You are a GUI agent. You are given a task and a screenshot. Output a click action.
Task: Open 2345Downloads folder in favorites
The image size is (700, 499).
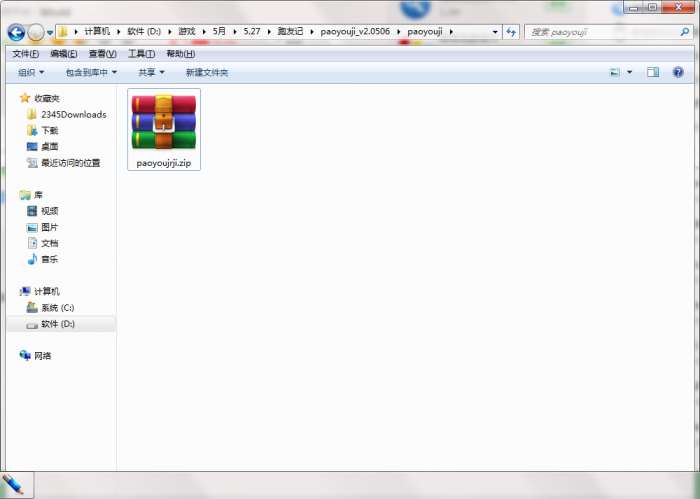pyautogui.click(x=67, y=115)
